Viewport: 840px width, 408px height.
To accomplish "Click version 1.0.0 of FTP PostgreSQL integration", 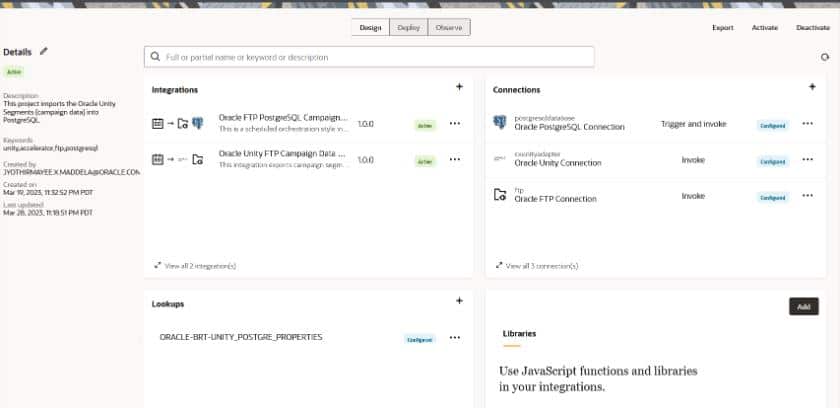I will tap(365, 124).
